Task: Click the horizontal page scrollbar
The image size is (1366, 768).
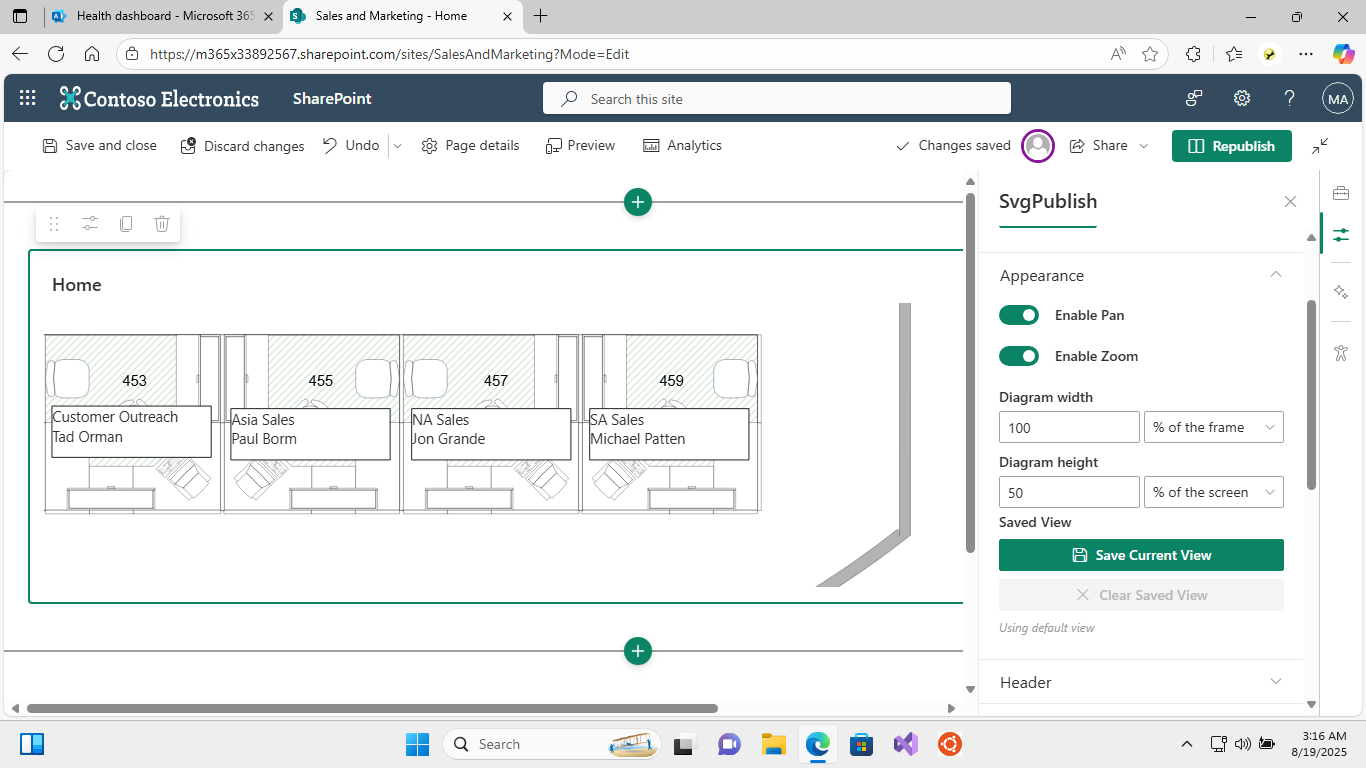Action: 372,708
